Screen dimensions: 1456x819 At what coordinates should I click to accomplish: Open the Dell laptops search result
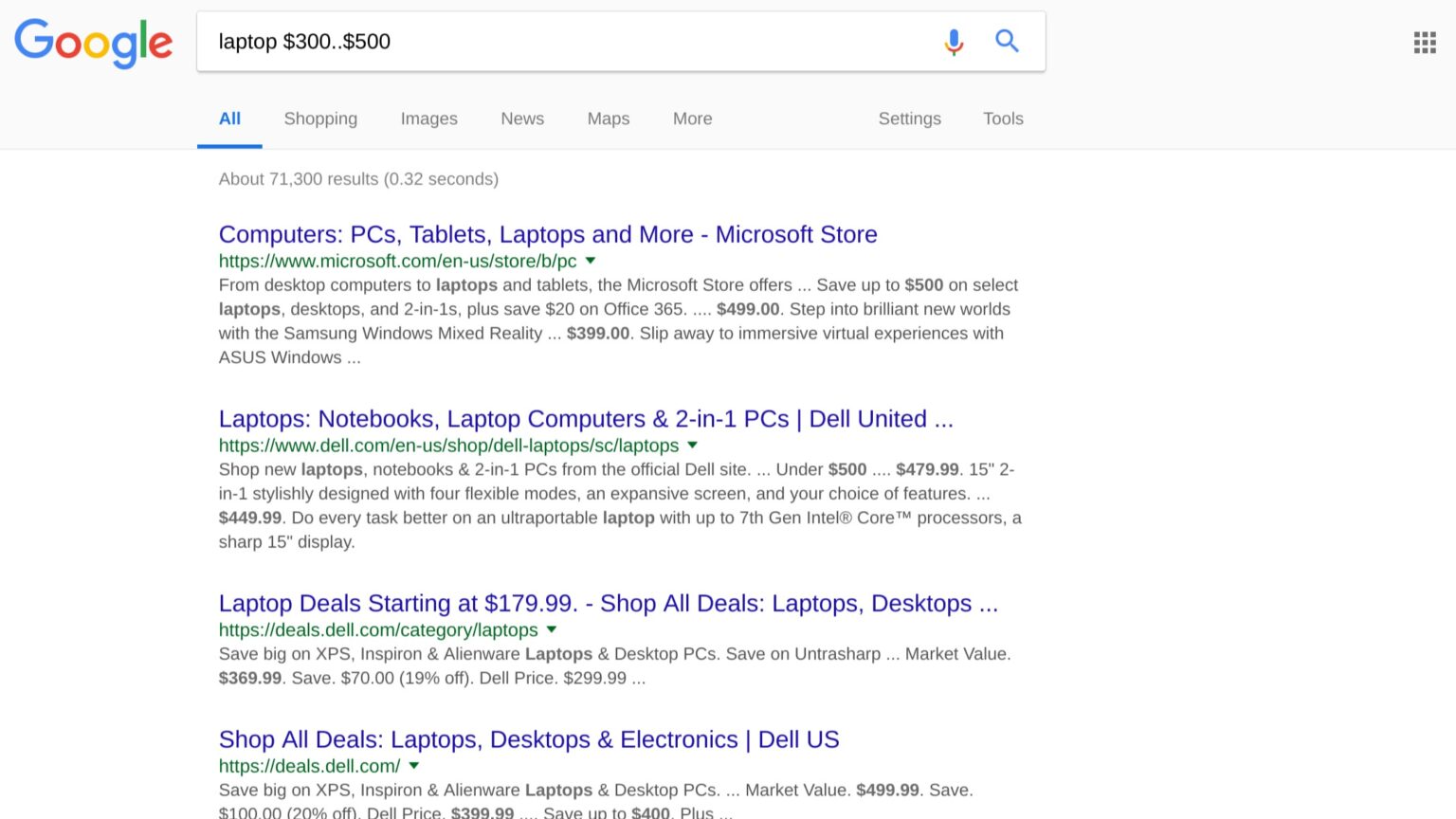click(585, 418)
